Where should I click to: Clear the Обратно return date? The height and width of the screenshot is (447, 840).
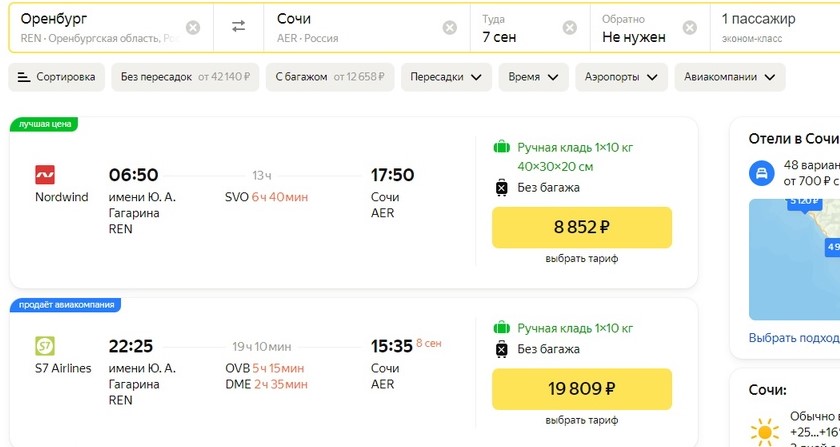pos(689,28)
